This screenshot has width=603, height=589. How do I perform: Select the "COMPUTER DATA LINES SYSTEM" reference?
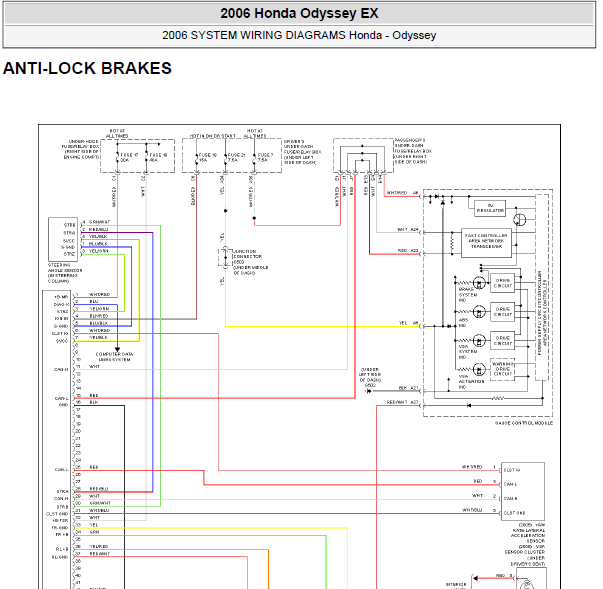114,357
